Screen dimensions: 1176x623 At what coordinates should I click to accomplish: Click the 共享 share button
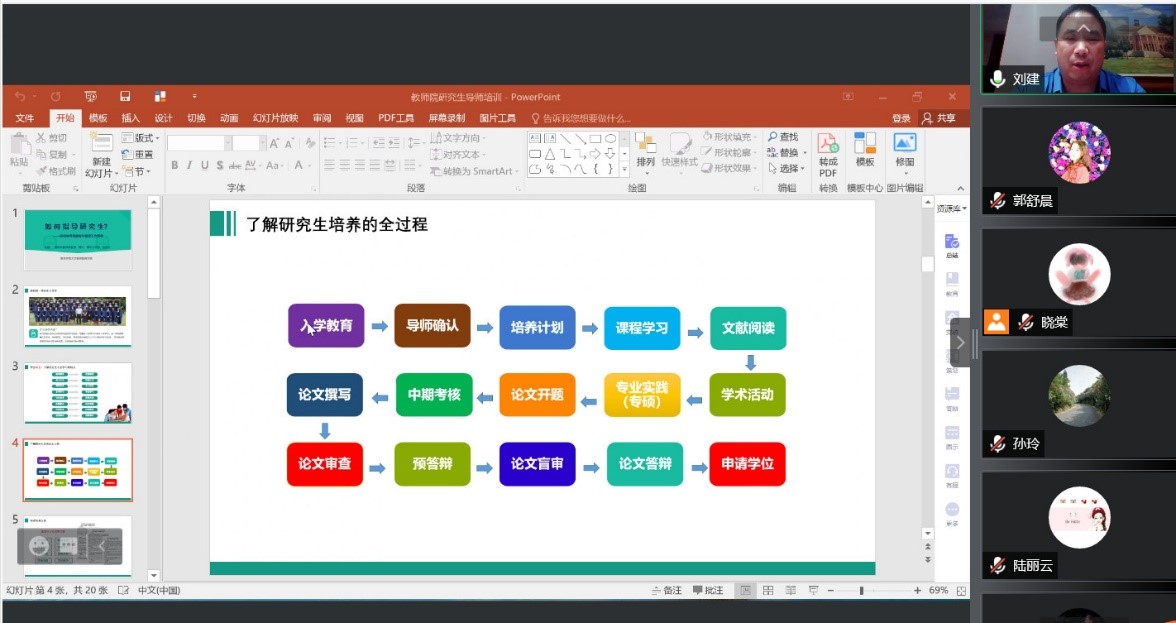click(x=939, y=118)
